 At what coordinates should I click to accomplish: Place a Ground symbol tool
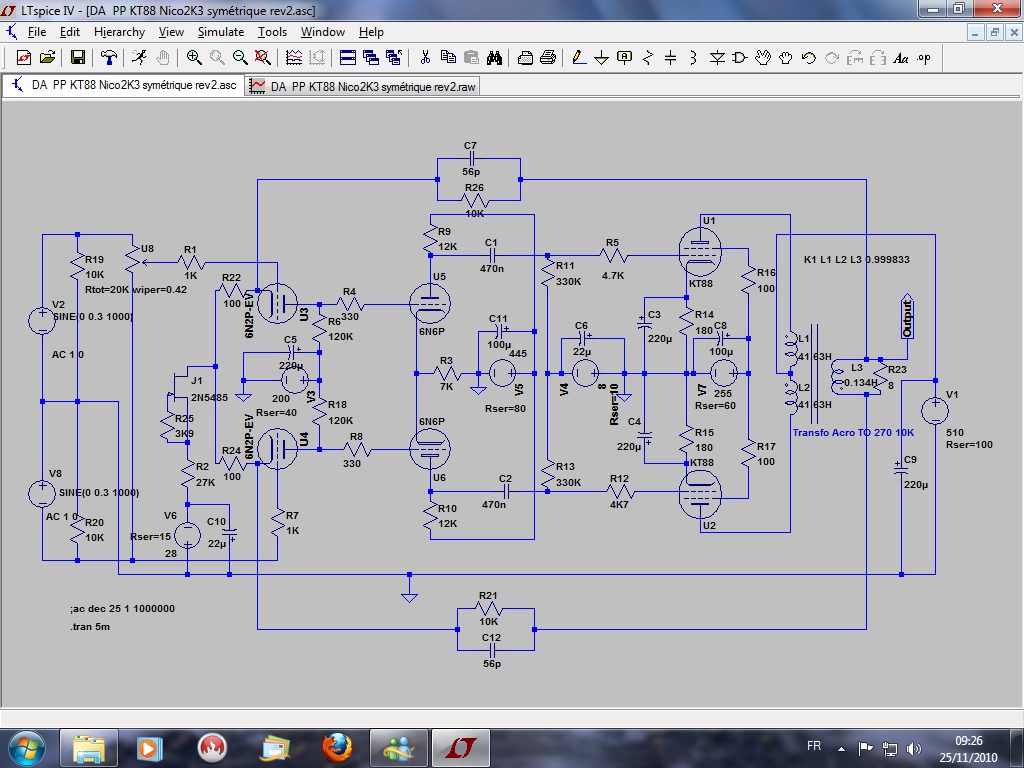[x=601, y=58]
